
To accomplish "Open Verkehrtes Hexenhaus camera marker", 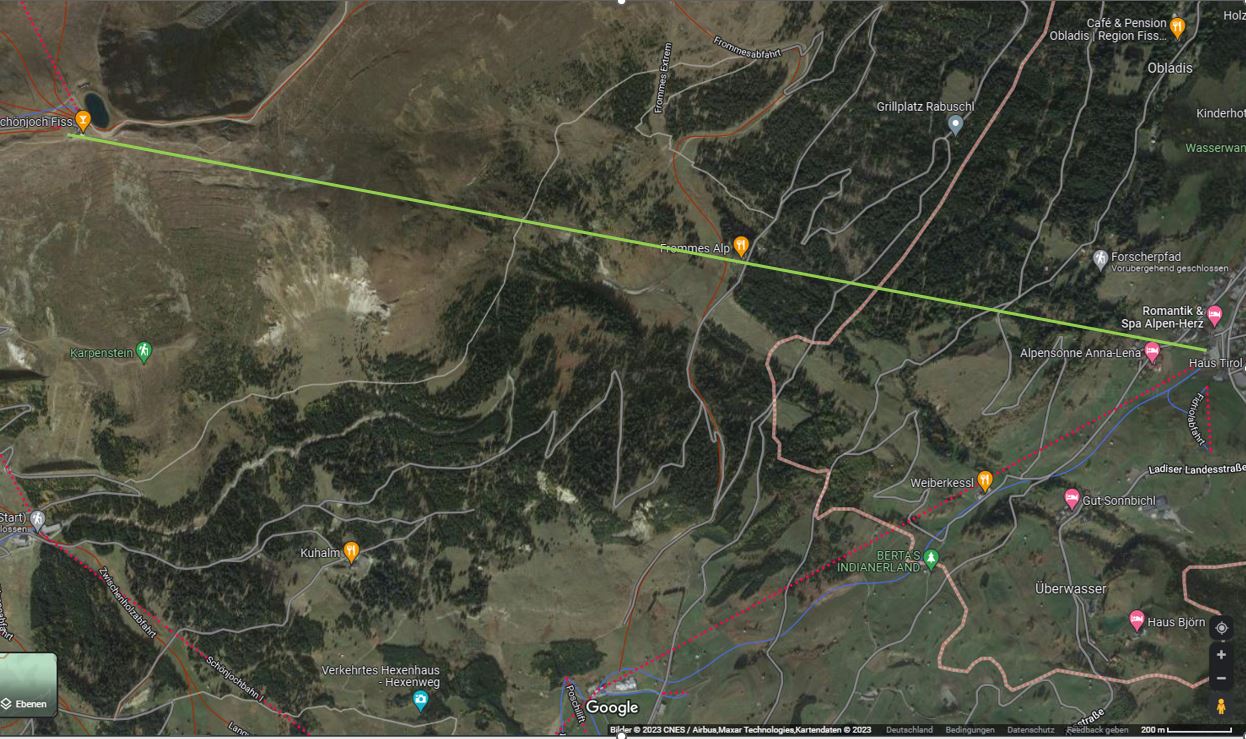I will (421, 700).
